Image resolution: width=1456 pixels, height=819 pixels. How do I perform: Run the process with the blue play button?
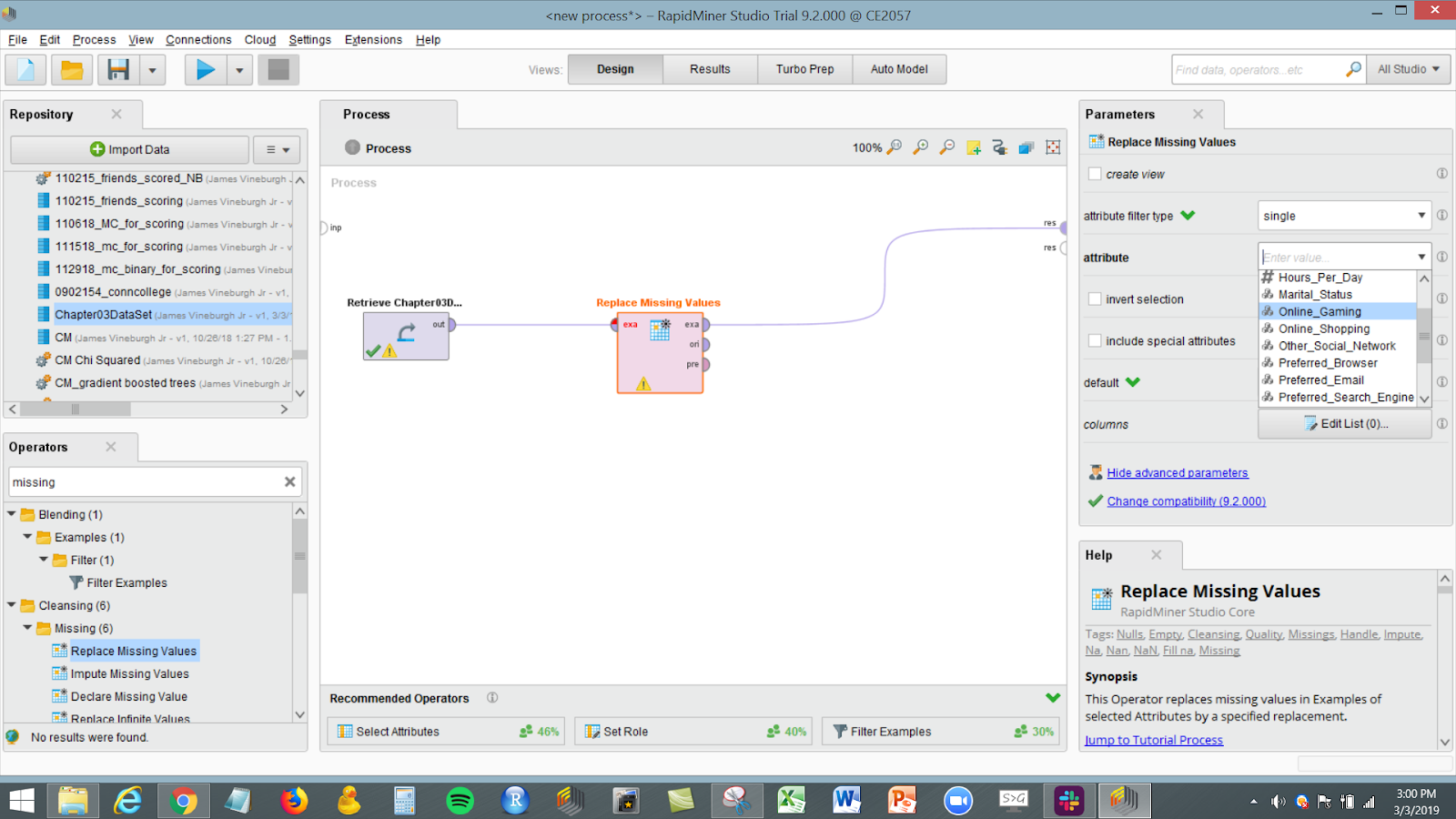point(206,69)
